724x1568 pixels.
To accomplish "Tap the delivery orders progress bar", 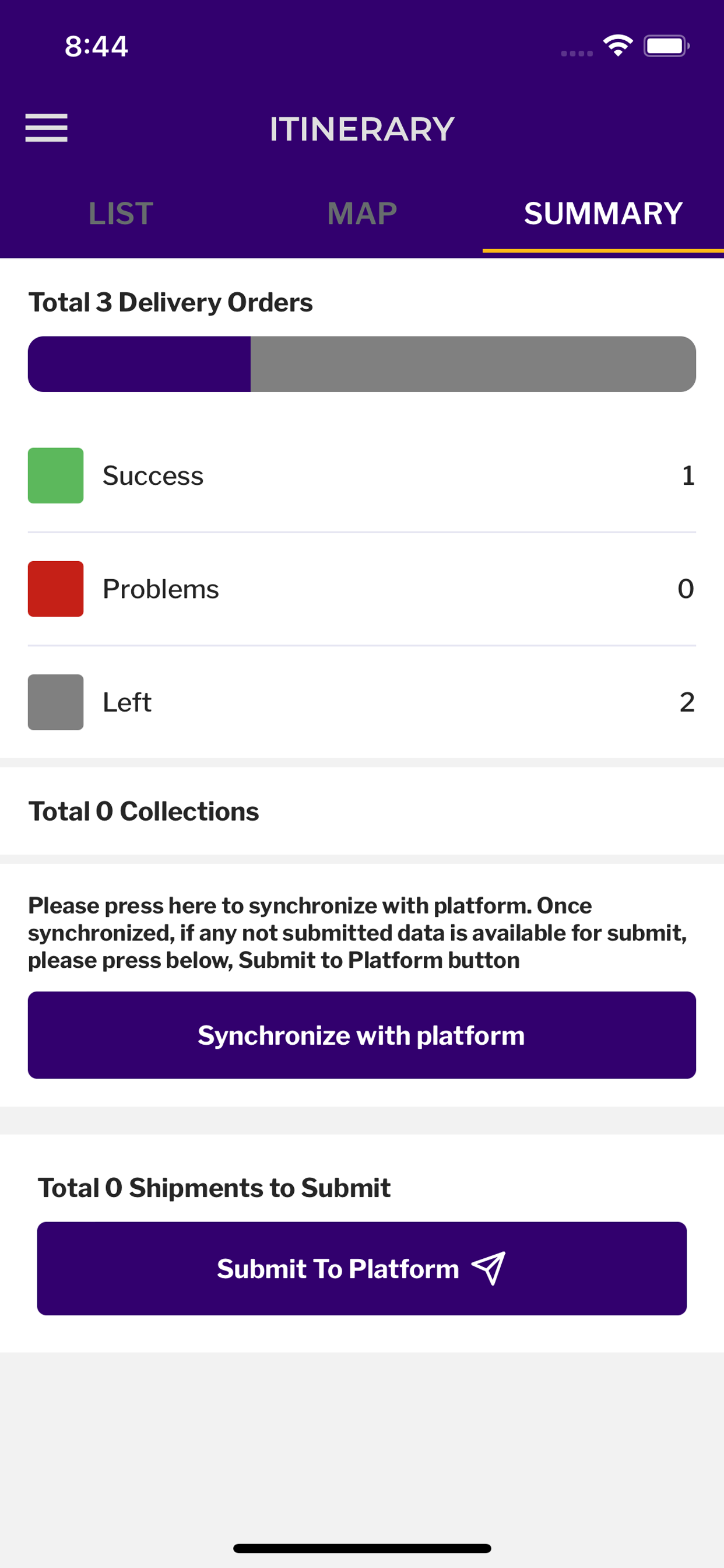I will point(362,364).
